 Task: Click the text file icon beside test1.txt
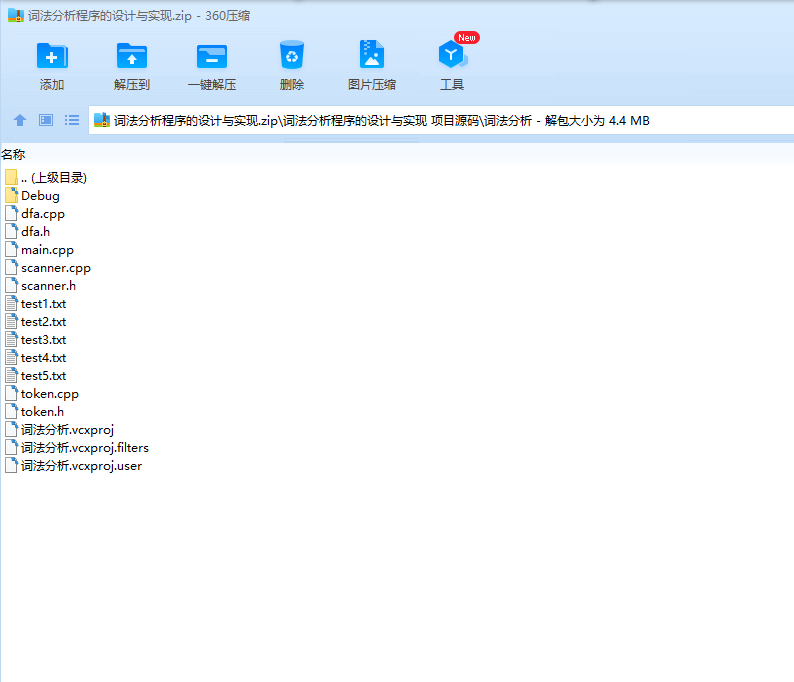point(11,304)
